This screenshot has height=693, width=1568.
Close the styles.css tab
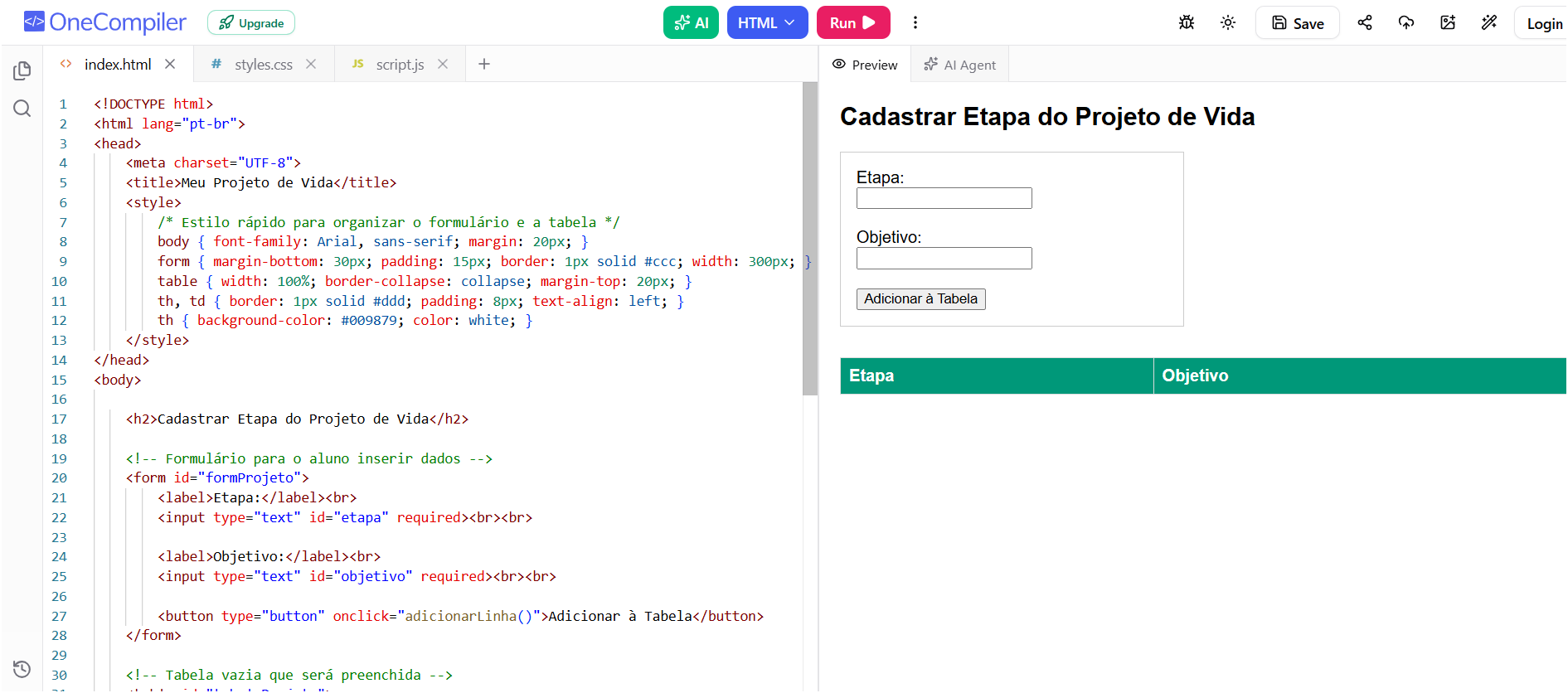tap(311, 64)
